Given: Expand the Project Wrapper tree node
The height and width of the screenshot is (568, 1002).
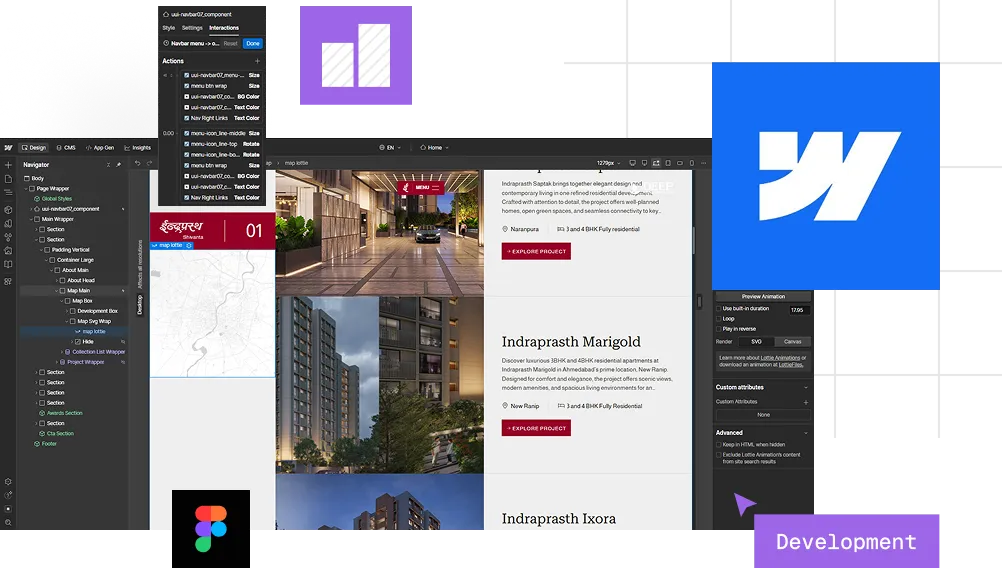Looking at the screenshot, I should tap(57, 362).
